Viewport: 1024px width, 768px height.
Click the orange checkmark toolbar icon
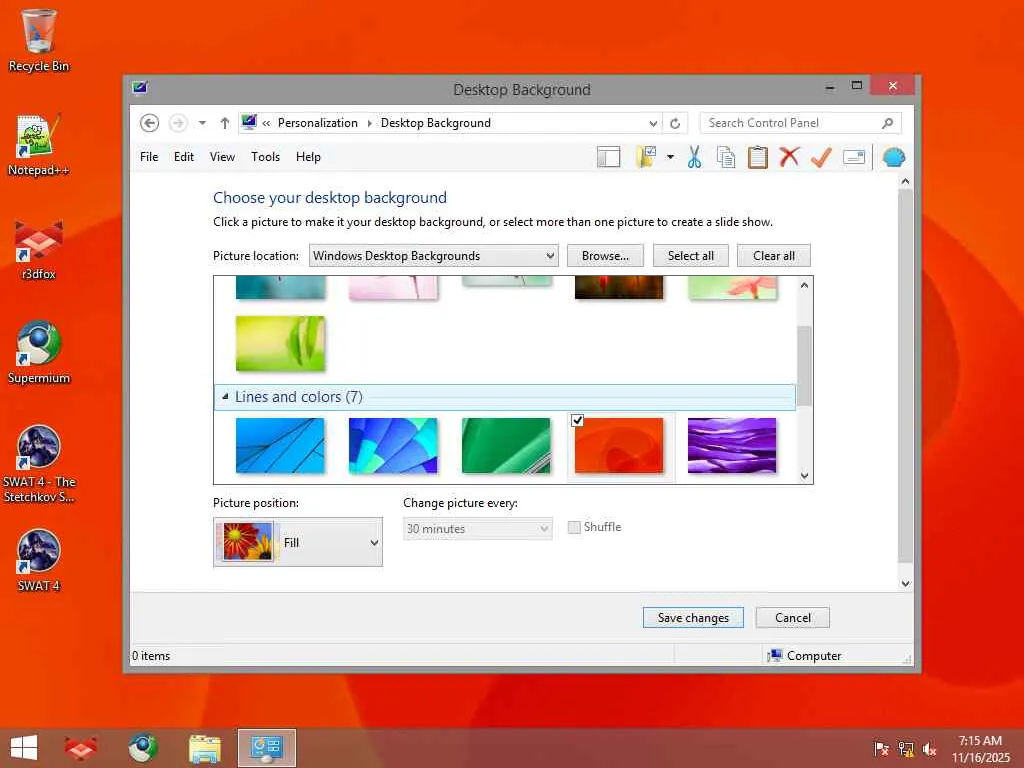pyautogui.click(x=821, y=157)
